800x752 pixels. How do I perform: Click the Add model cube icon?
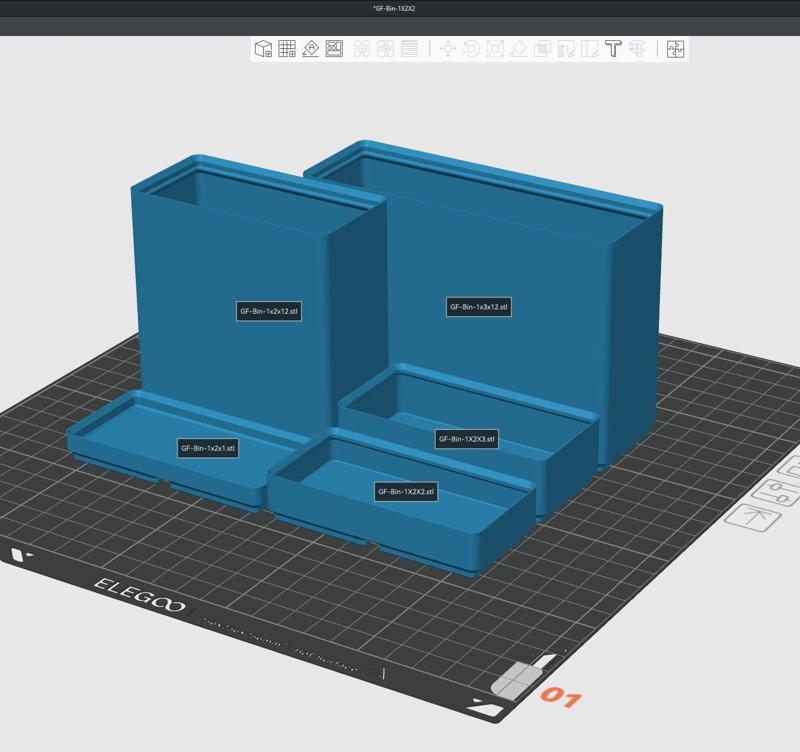[x=263, y=49]
